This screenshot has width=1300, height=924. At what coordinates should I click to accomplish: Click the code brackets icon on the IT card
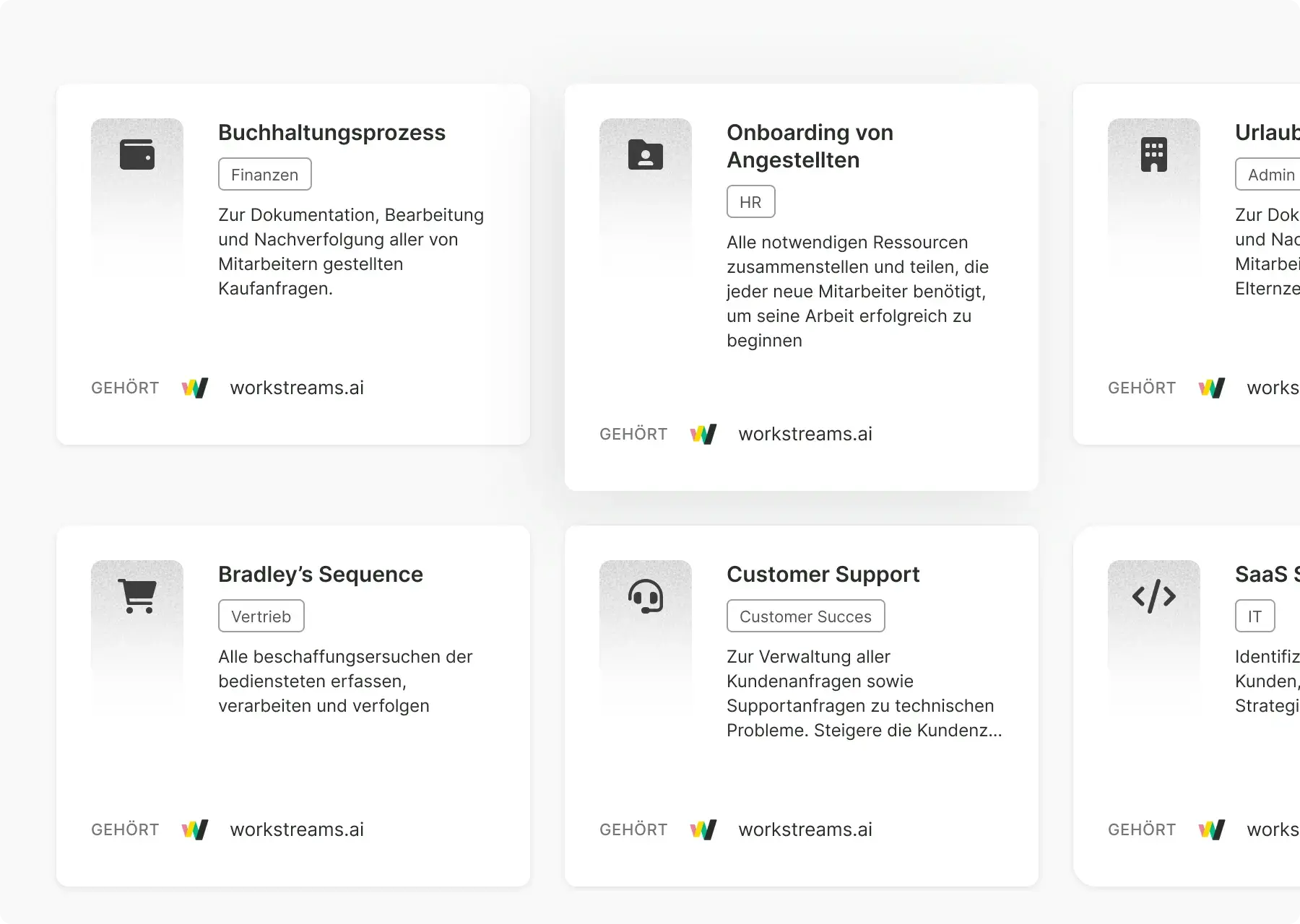point(1154,596)
